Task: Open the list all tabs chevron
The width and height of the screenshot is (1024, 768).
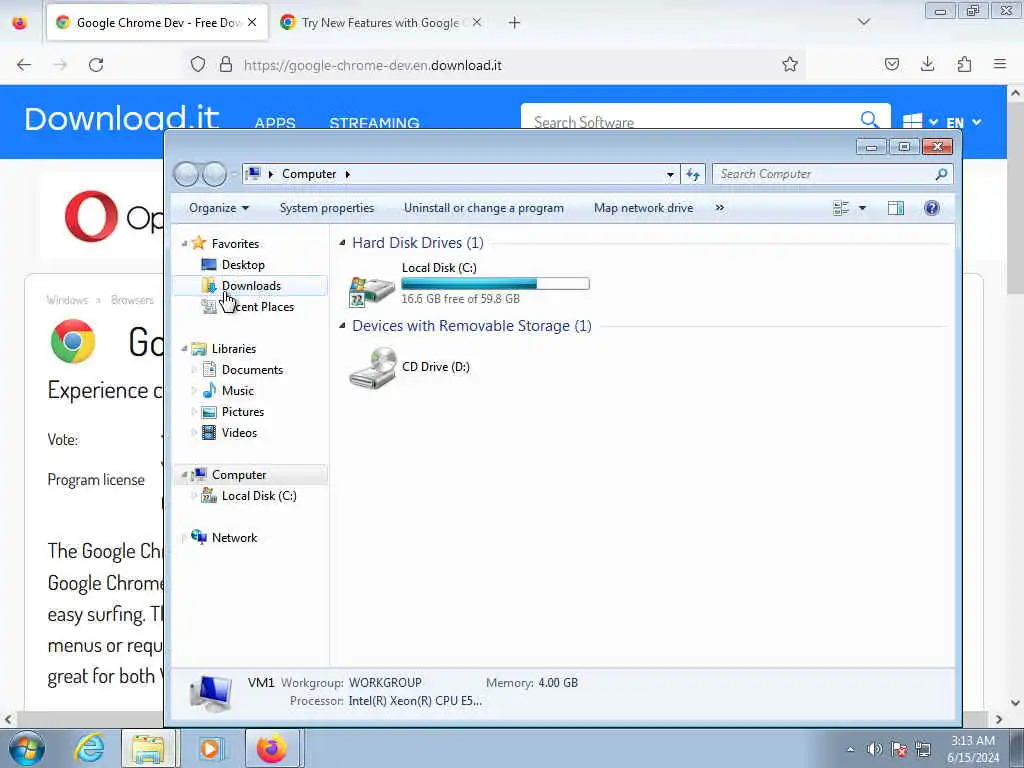Action: point(863,22)
